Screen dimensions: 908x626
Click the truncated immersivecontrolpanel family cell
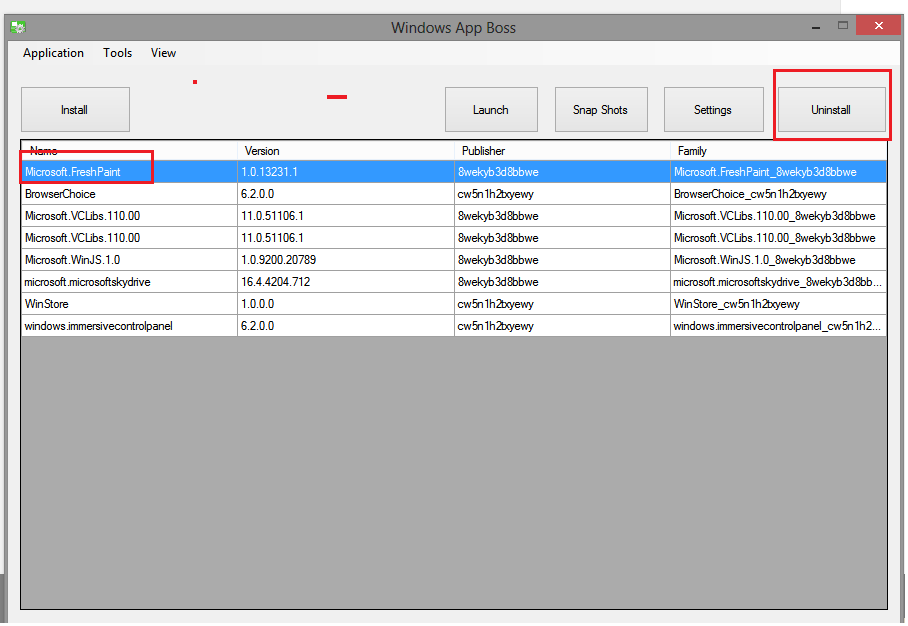(x=779, y=326)
